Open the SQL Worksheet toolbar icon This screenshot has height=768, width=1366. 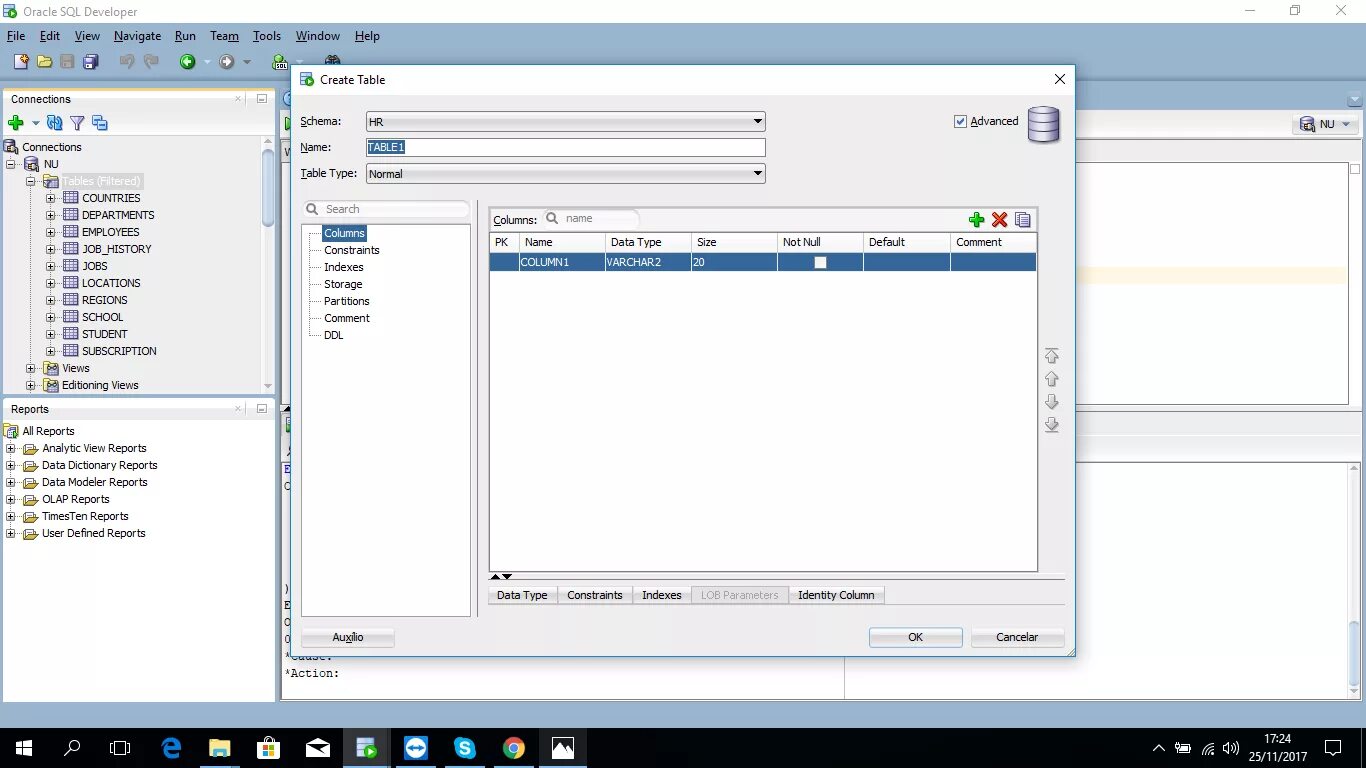point(280,62)
